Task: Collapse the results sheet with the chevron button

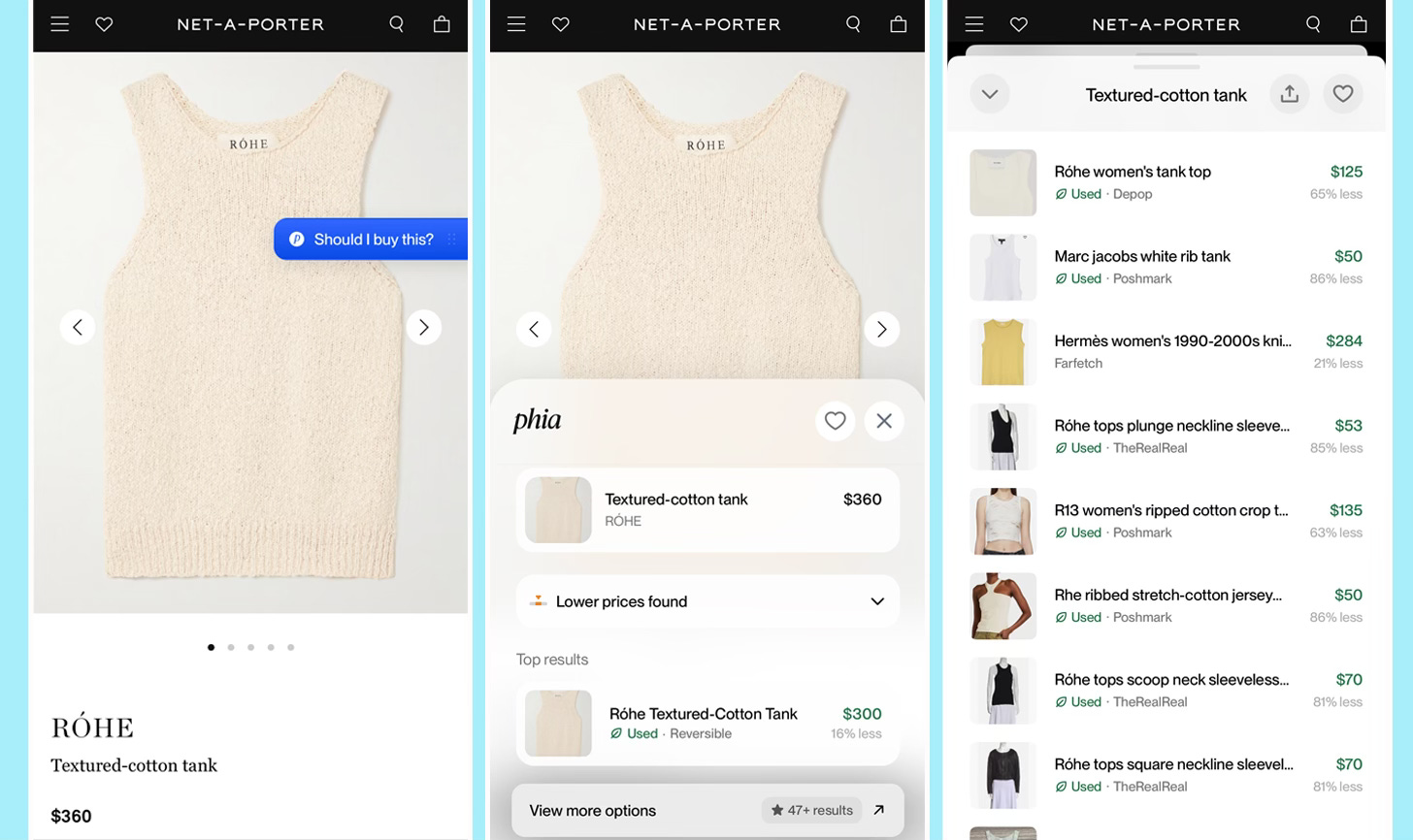Action: [x=990, y=94]
